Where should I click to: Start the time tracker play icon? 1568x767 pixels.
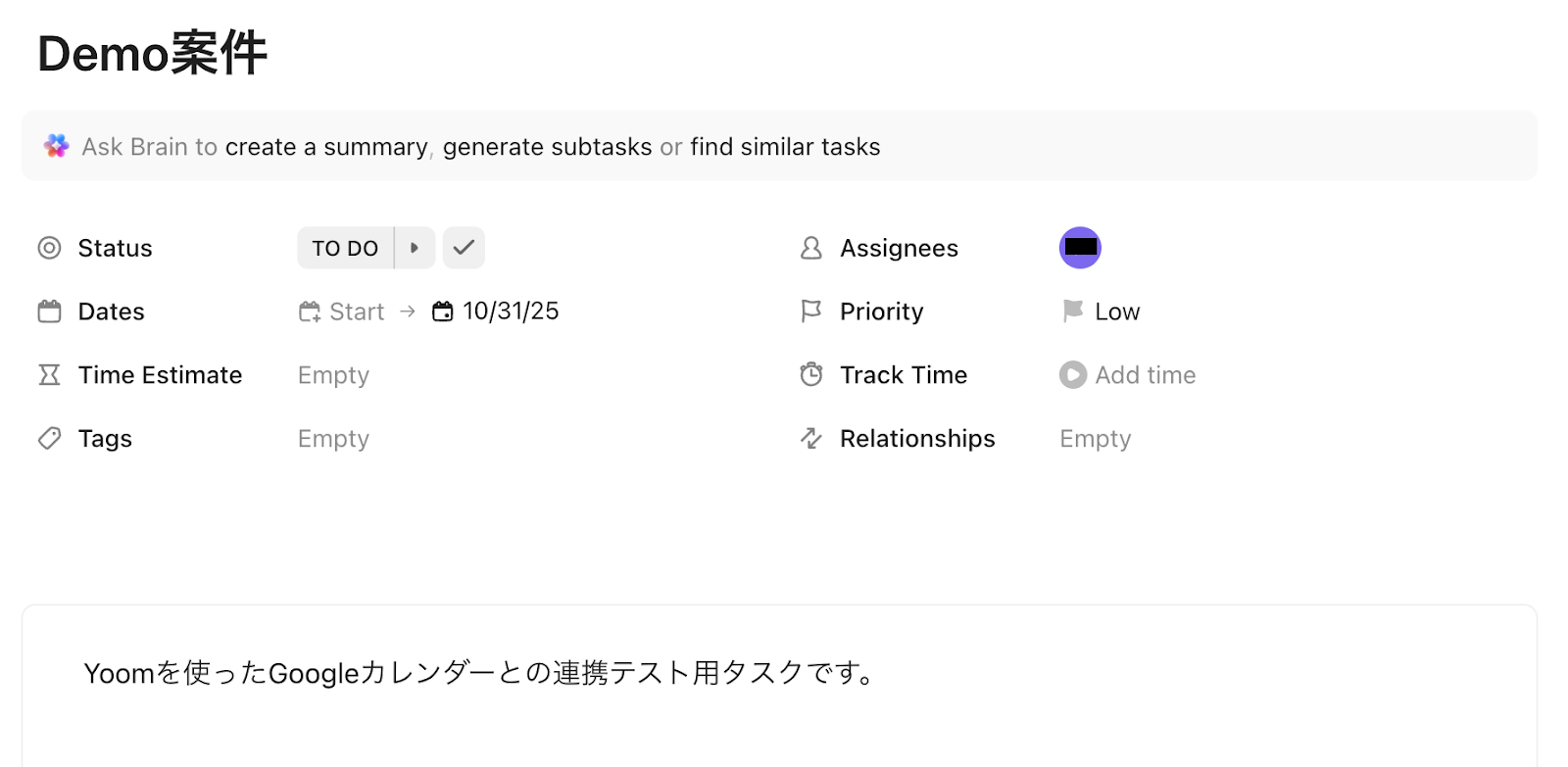tap(1073, 375)
